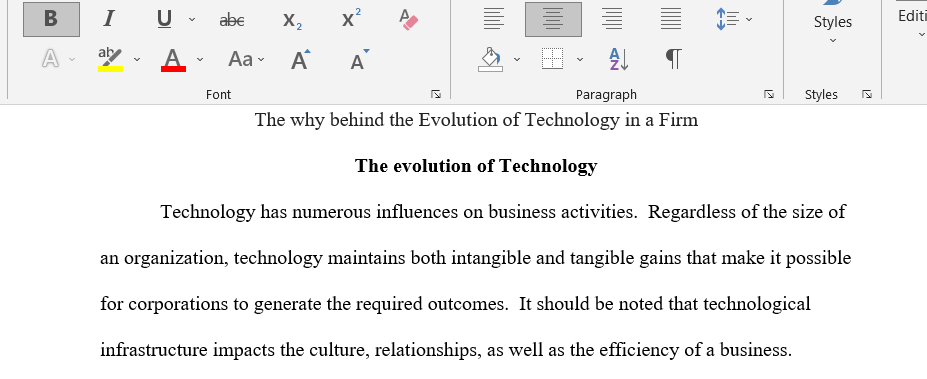
Task: Align text left
Action: 494,20
